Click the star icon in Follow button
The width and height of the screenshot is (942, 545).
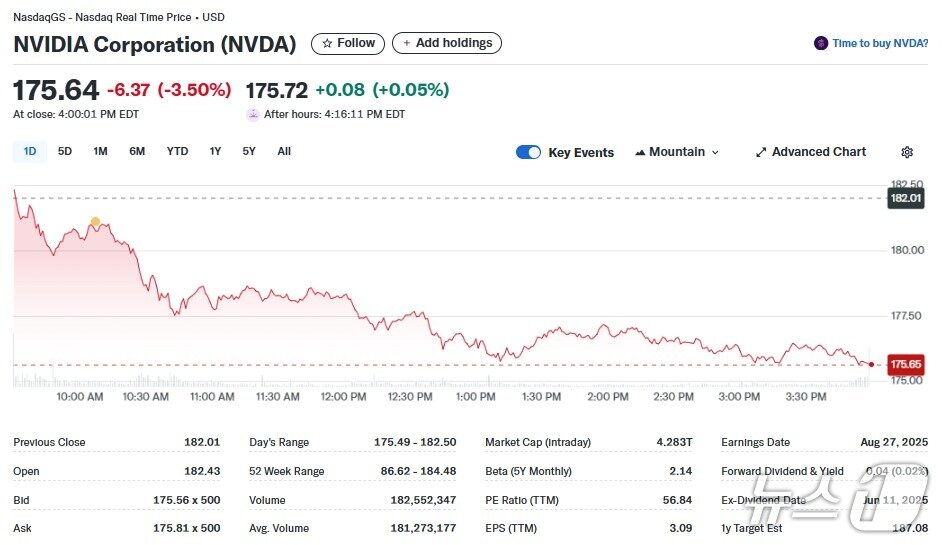pos(327,43)
